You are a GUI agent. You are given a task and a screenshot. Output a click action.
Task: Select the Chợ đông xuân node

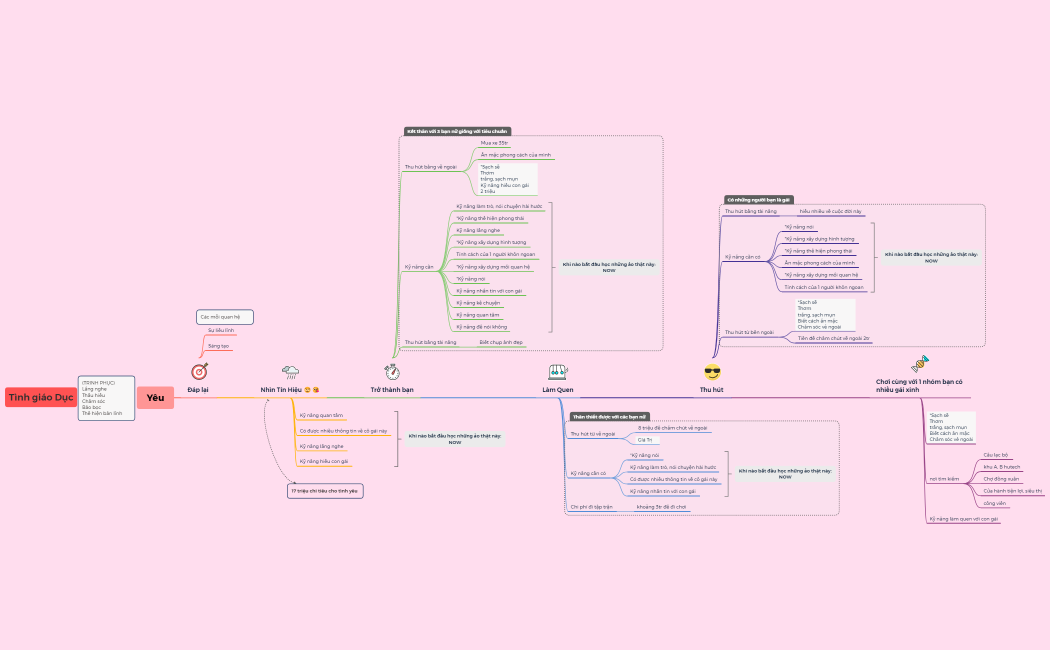1001,479
